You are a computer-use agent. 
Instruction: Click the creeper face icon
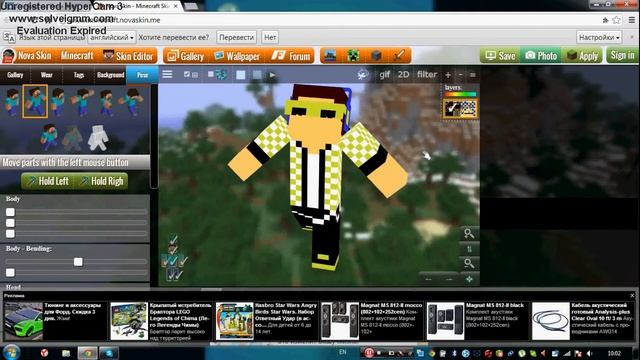pyautogui.click(x=353, y=56)
